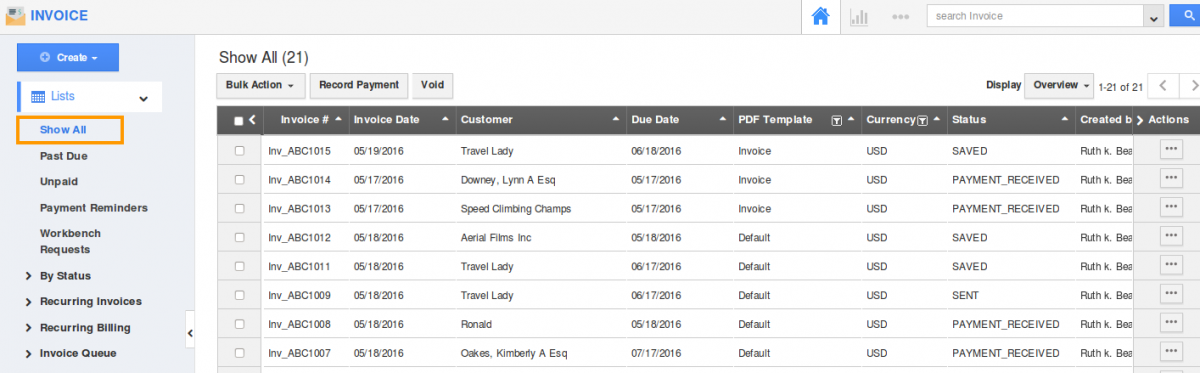Click customer Aerial Films Inc
This screenshot has width=1200, height=373.
point(496,238)
